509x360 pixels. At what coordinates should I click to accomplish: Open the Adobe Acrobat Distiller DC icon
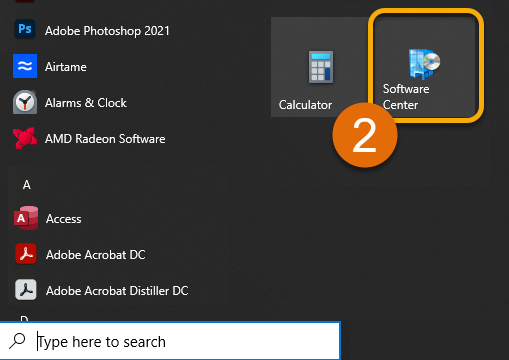tap(26, 290)
